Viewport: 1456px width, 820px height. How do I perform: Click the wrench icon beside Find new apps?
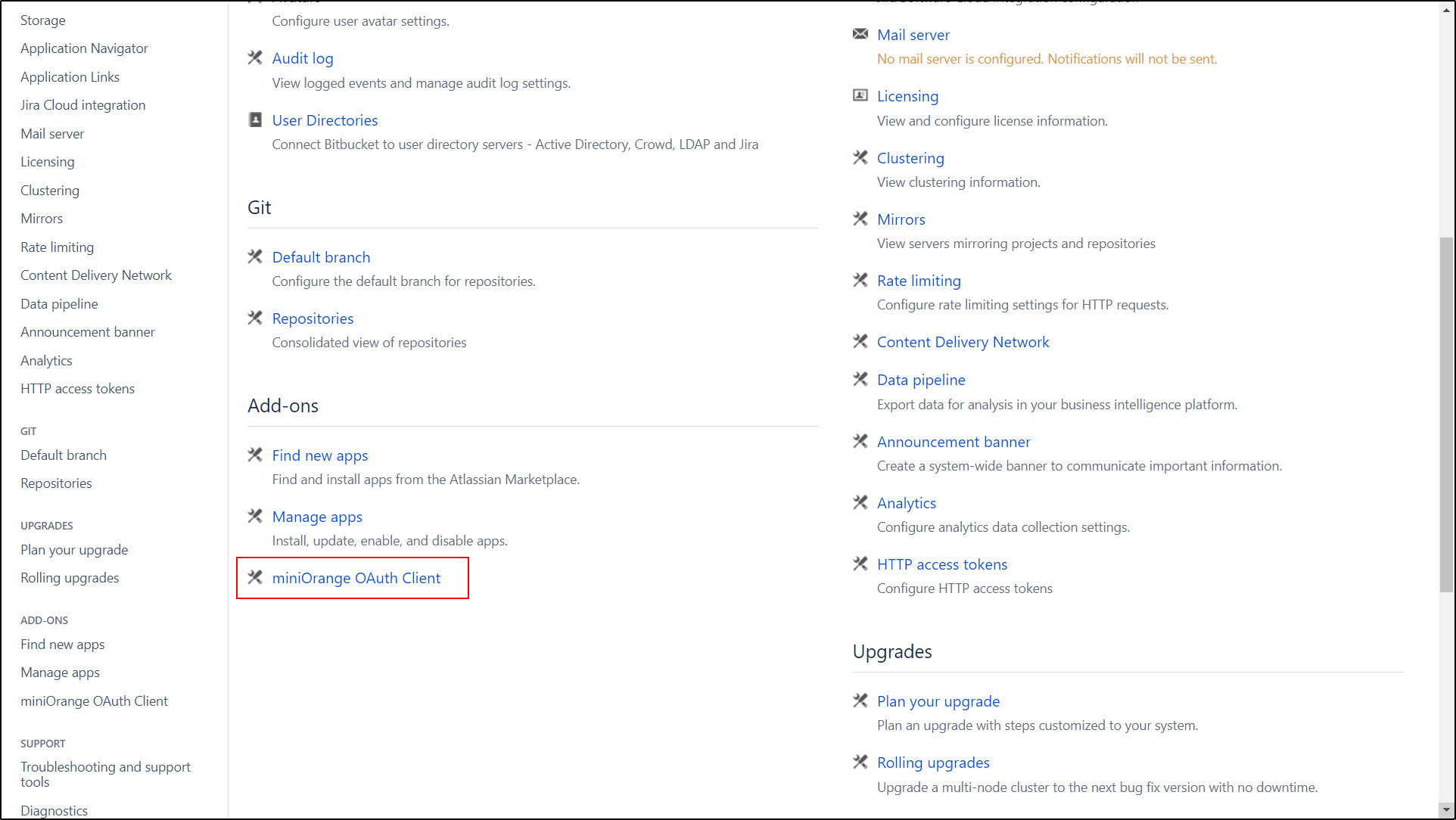[x=255, y=455]
